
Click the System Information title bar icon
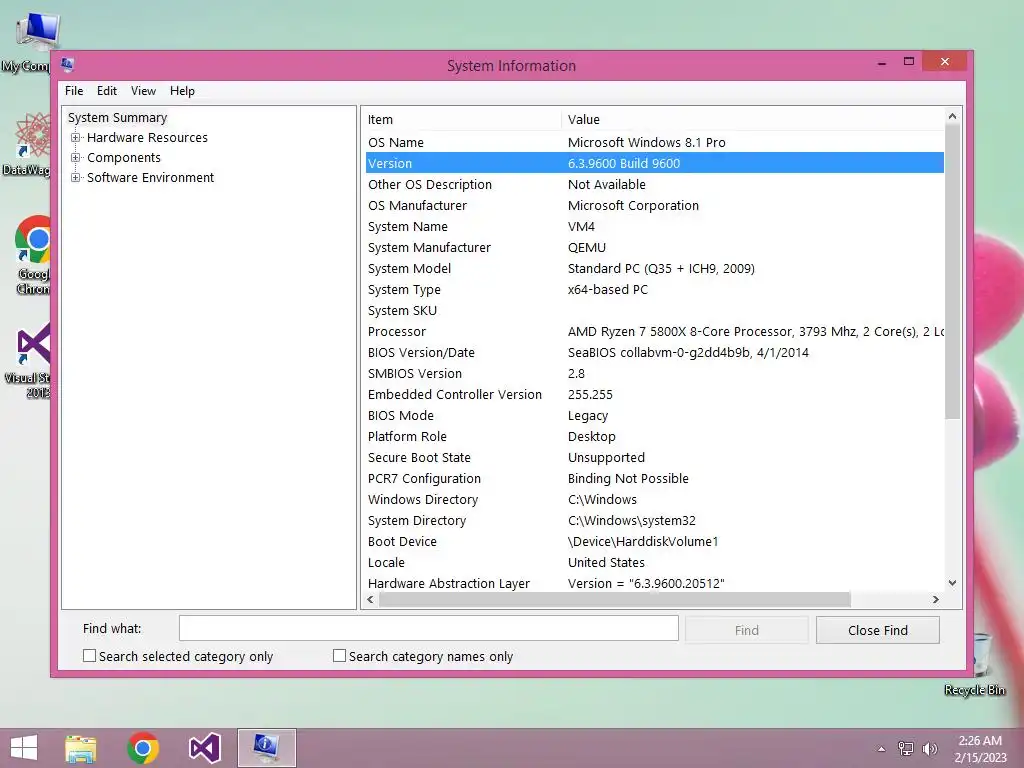(x=67, y=64)
